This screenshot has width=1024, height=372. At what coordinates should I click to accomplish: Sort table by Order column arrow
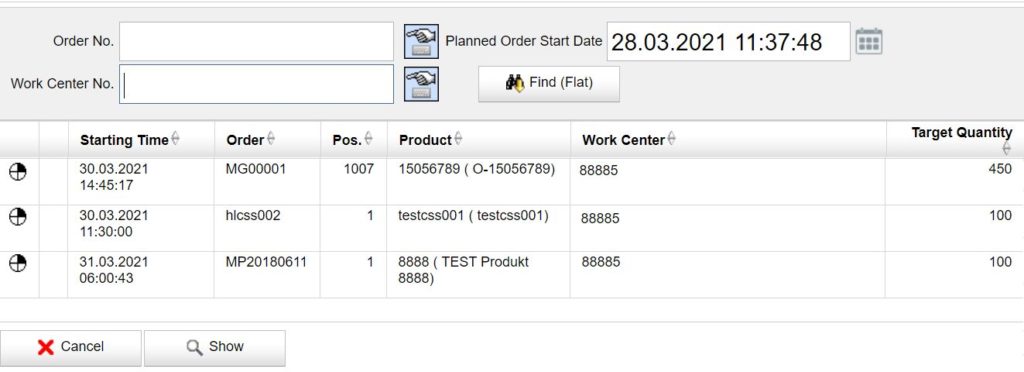coord(271,139)
